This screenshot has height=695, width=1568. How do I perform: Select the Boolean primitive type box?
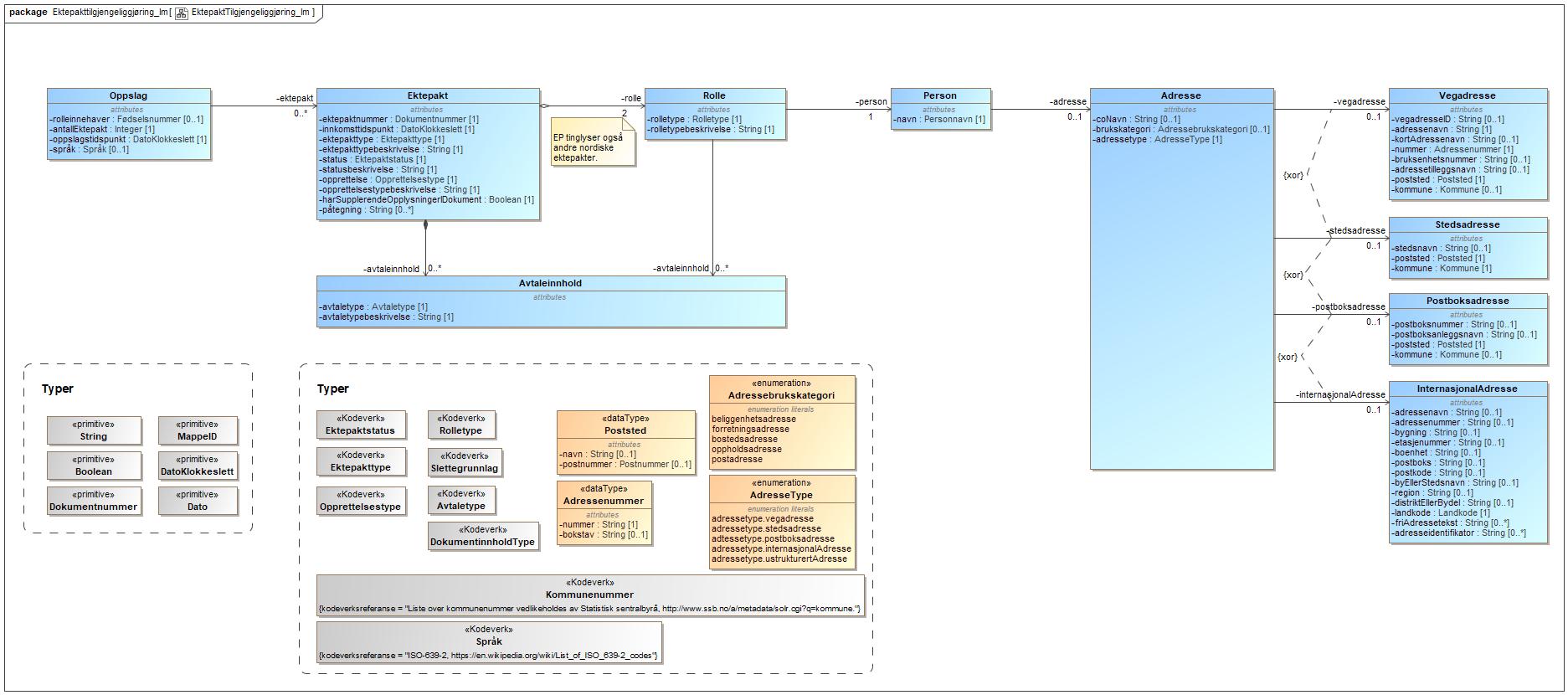coord(93,466)
